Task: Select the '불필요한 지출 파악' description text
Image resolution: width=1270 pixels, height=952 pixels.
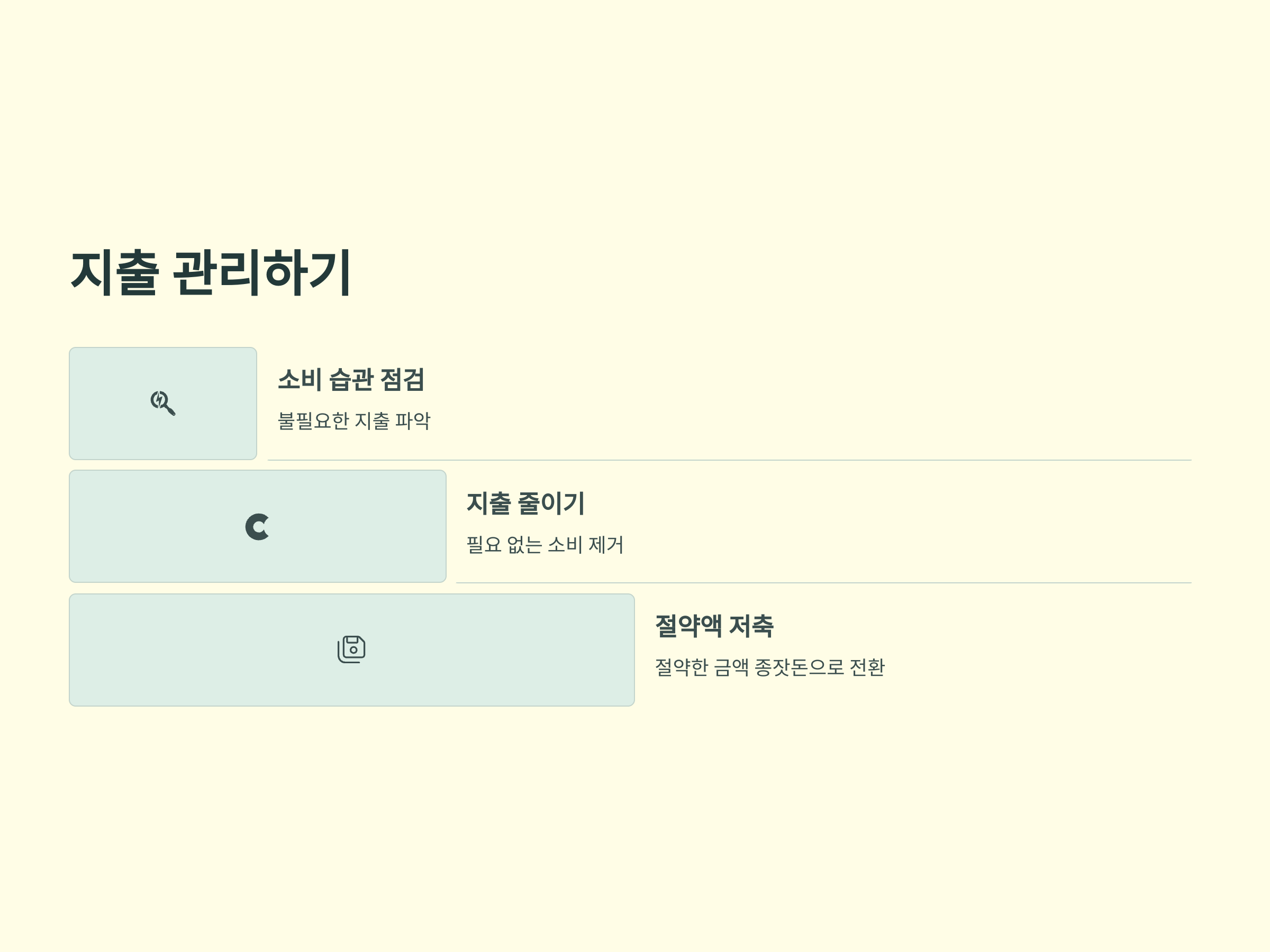Action: pos(353,420)
